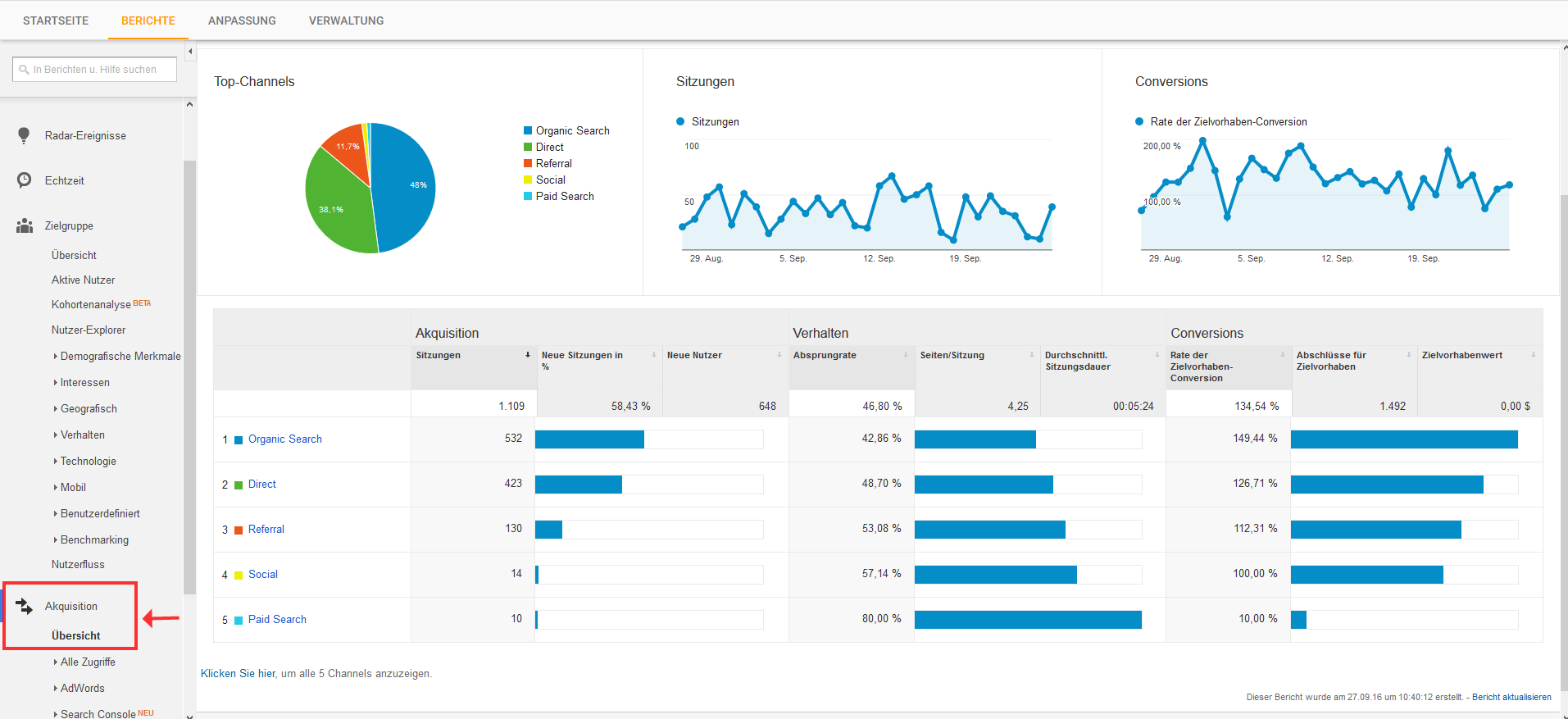
Task: Click the Organic Search legend color square
Action: coord(528,131)
